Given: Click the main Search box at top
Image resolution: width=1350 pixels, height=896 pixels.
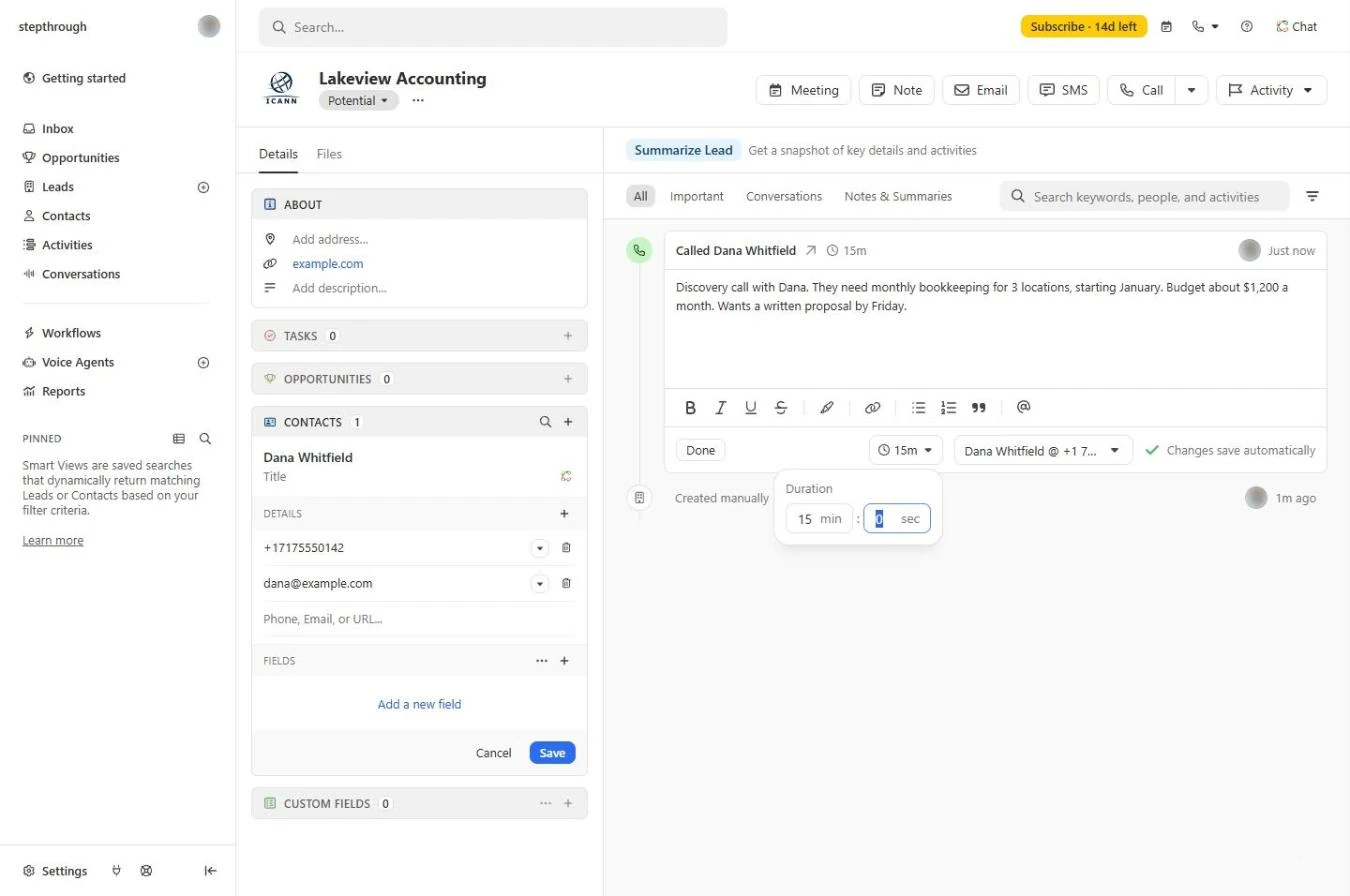Looking at the screenshot, I should tap(493, 27).
